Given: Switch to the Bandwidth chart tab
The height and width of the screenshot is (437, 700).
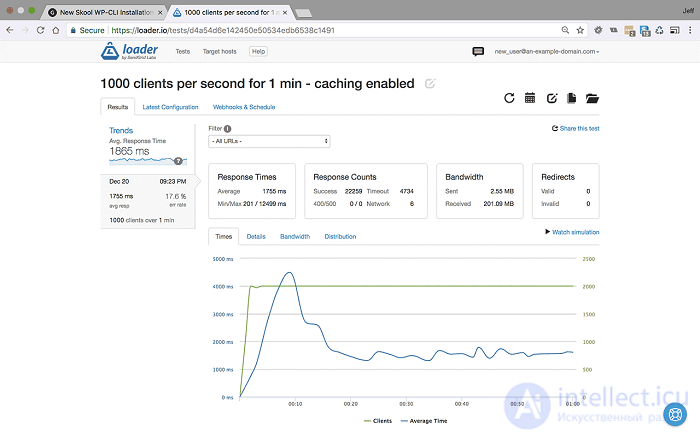Looking at the screenshot, I should tap(295, 237).
